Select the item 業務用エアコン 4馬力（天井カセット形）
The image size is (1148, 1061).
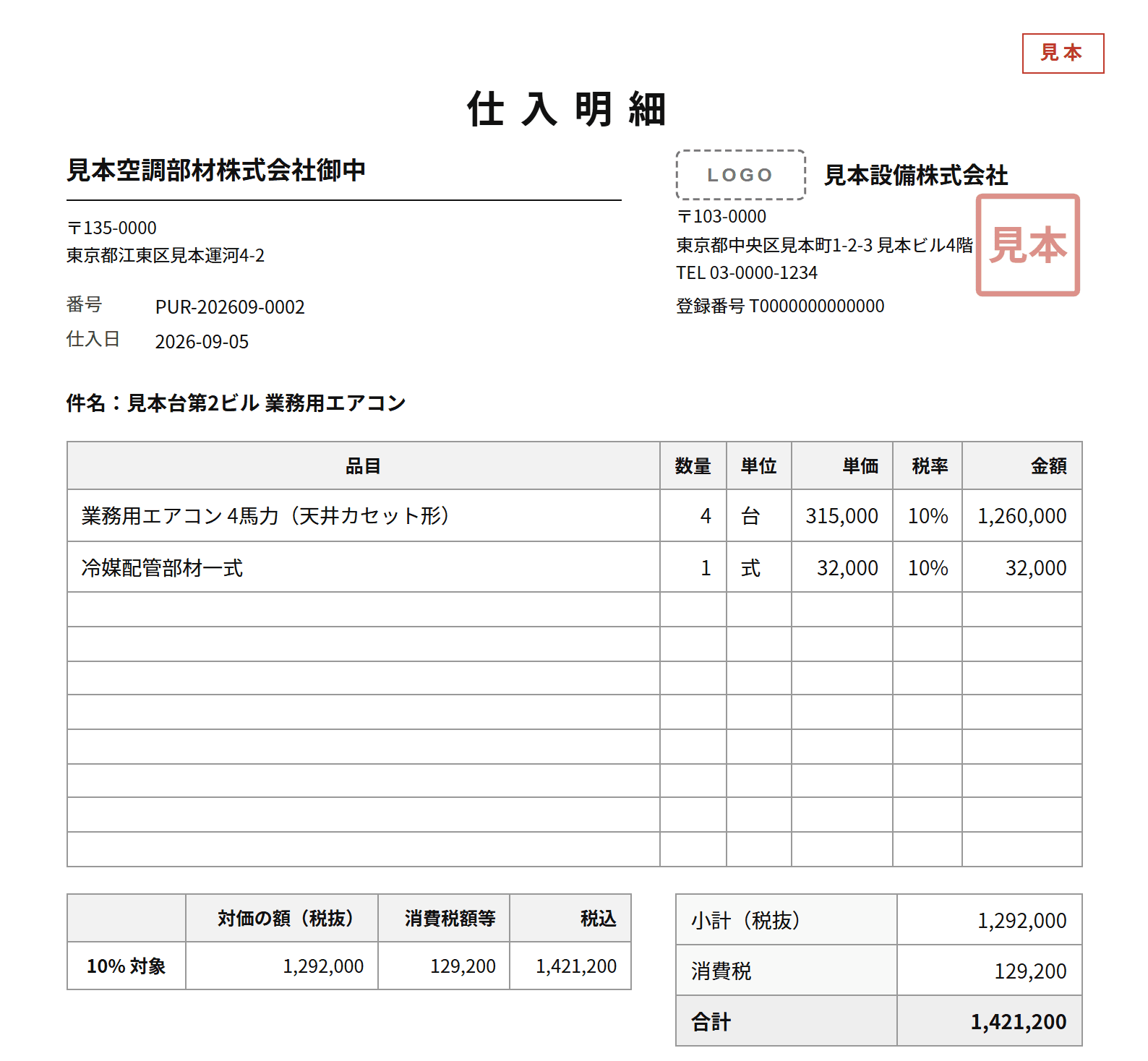pyautogui.click(x=265, y=515)
